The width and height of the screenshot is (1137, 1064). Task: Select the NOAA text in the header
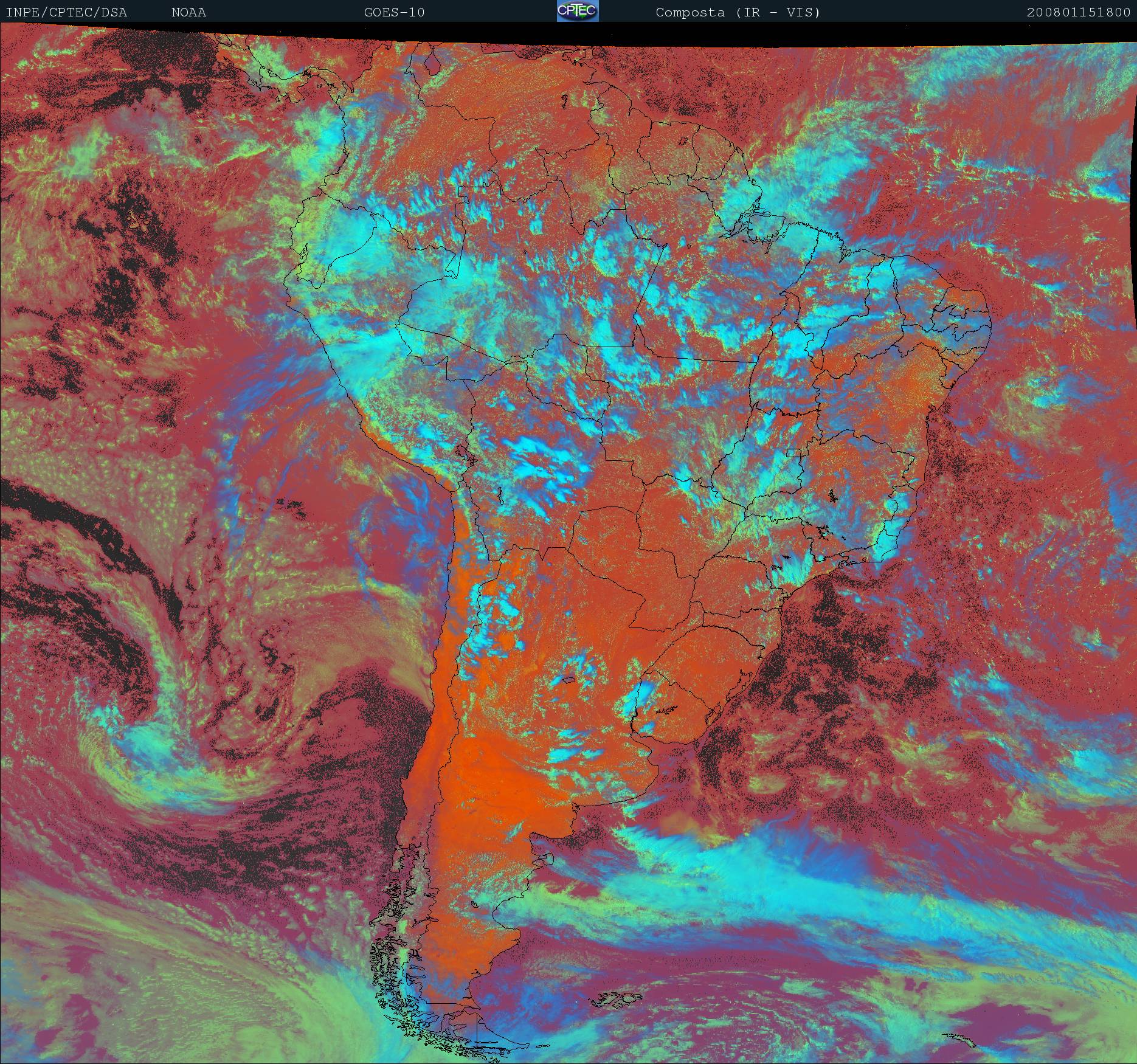tap(188, 12)
